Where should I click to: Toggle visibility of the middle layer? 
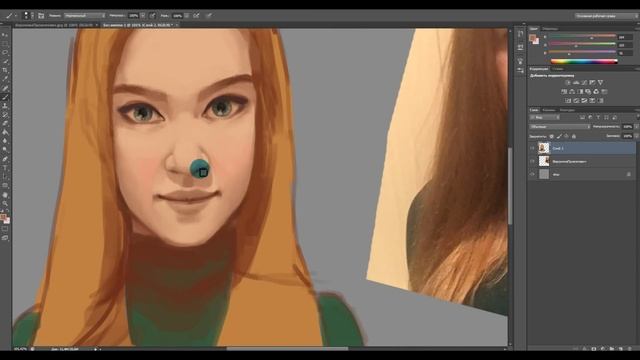(x=532, y=161)
